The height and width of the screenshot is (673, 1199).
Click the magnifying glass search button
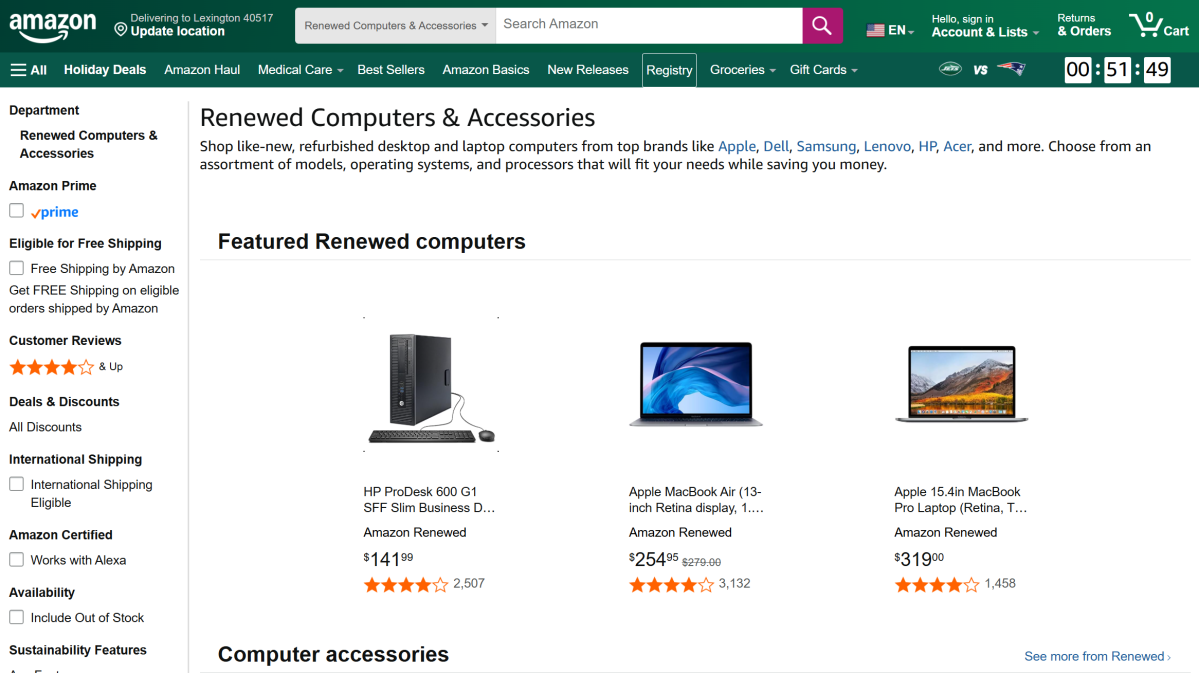click(822, 26)
